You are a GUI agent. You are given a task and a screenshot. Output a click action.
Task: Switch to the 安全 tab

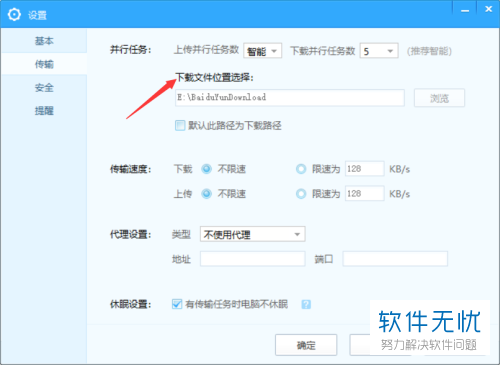click(x=44, y=88)
